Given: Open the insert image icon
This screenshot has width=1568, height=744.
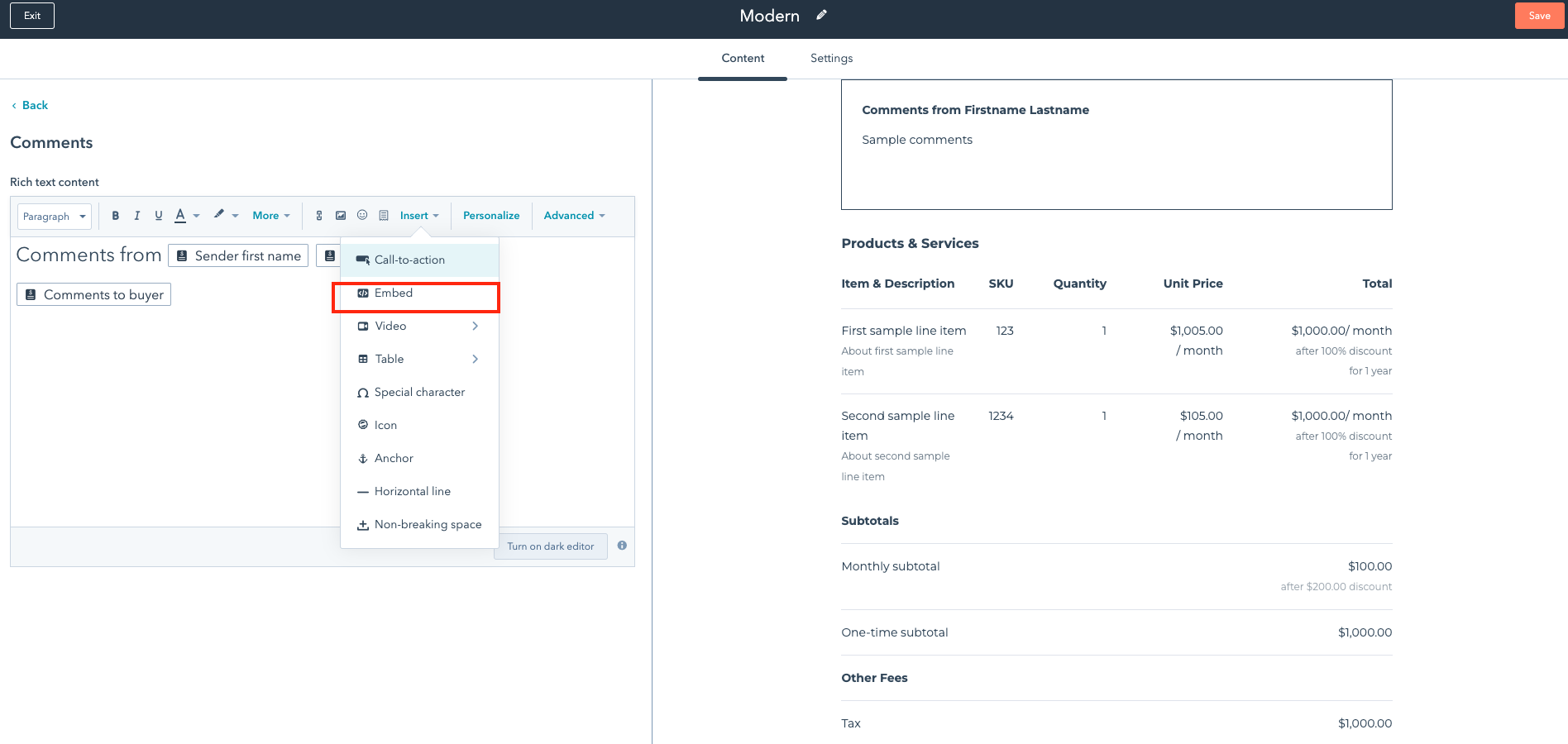Looking at the screenshot, I should pos(341,215).
